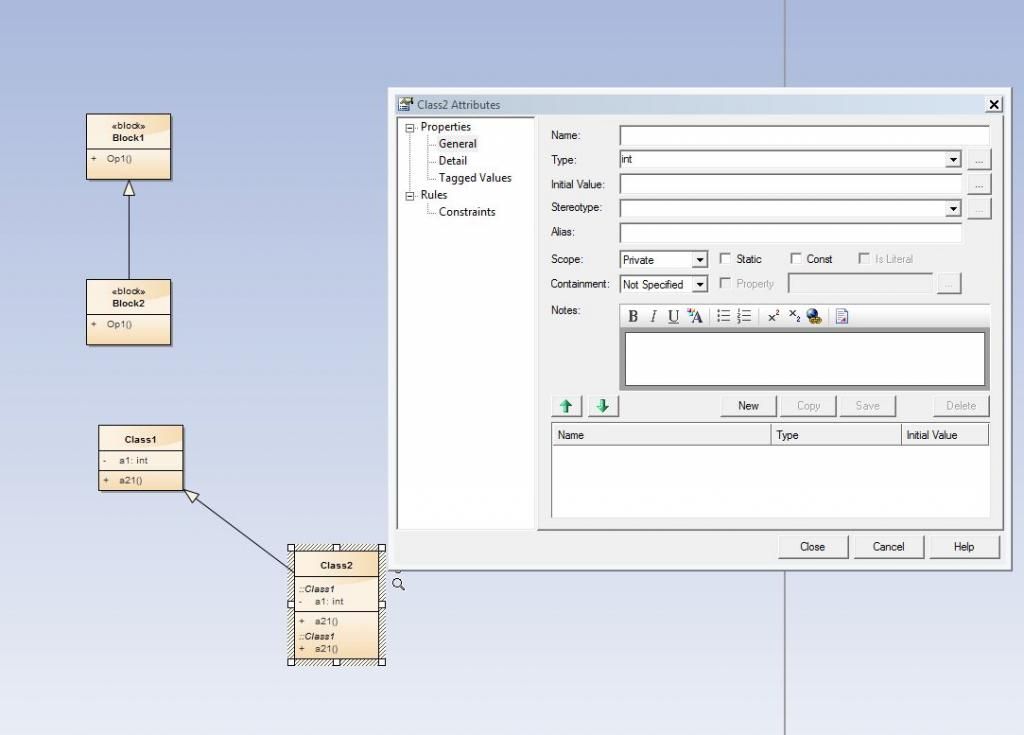Click the Close button at dialog bottom
This screenshot has width=1024, height=735.
(x=812, y=547)
